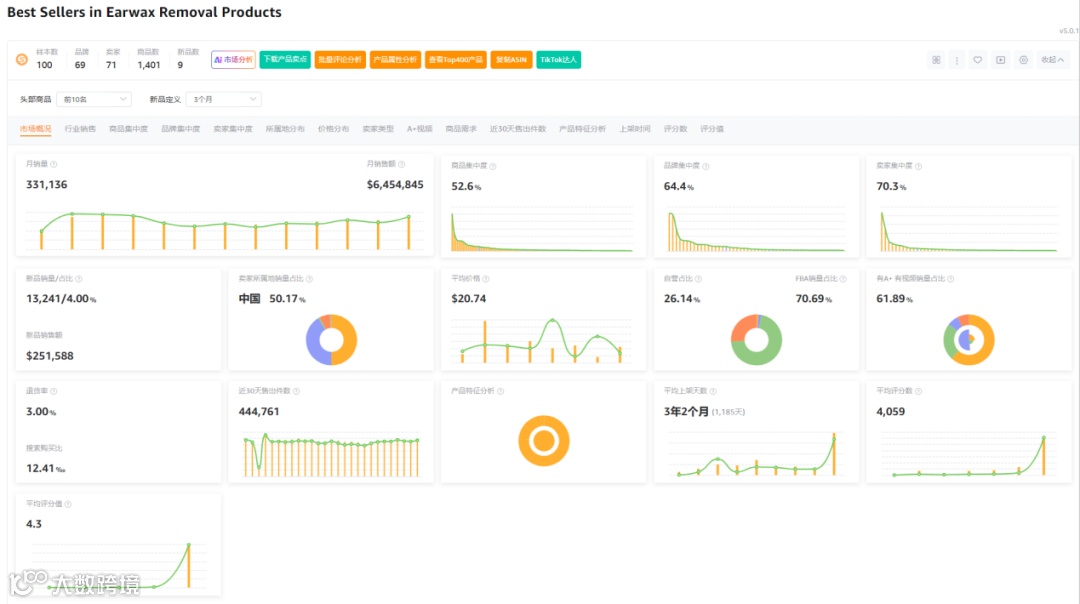The height and width of the screenshot is (604, 1080).
Task: Click the video play tutorial icon
Action: click(1000, 60)
